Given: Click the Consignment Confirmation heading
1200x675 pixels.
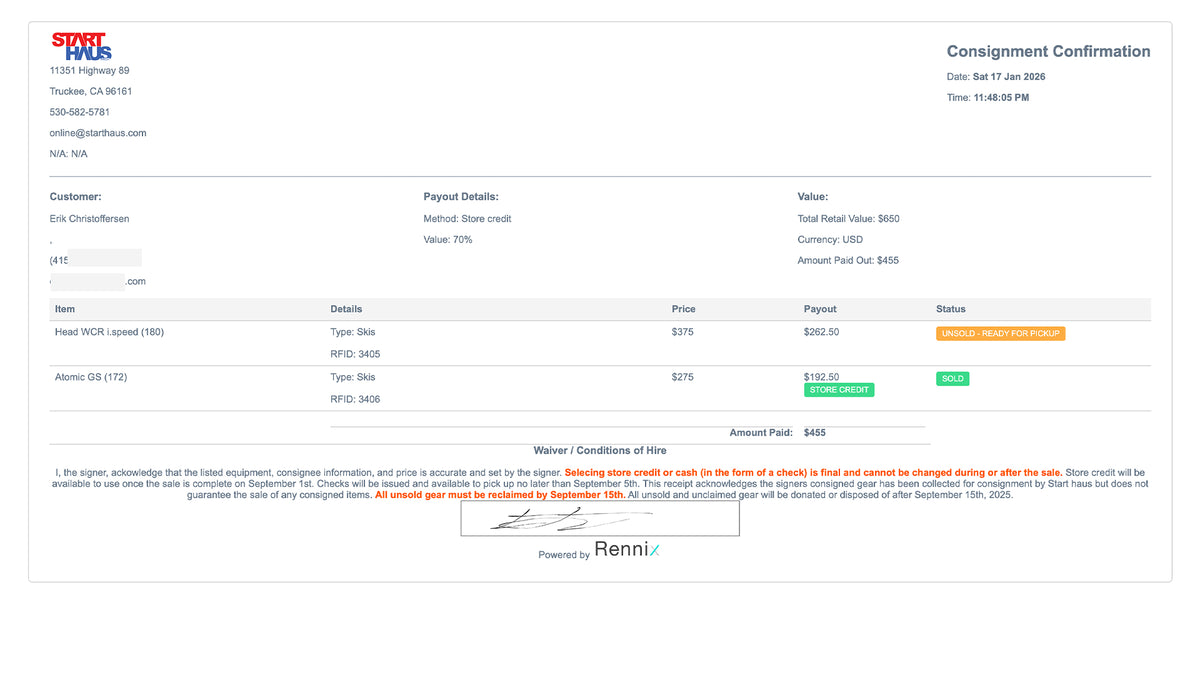Looking at the screenshot, I should click(1048, 52).
